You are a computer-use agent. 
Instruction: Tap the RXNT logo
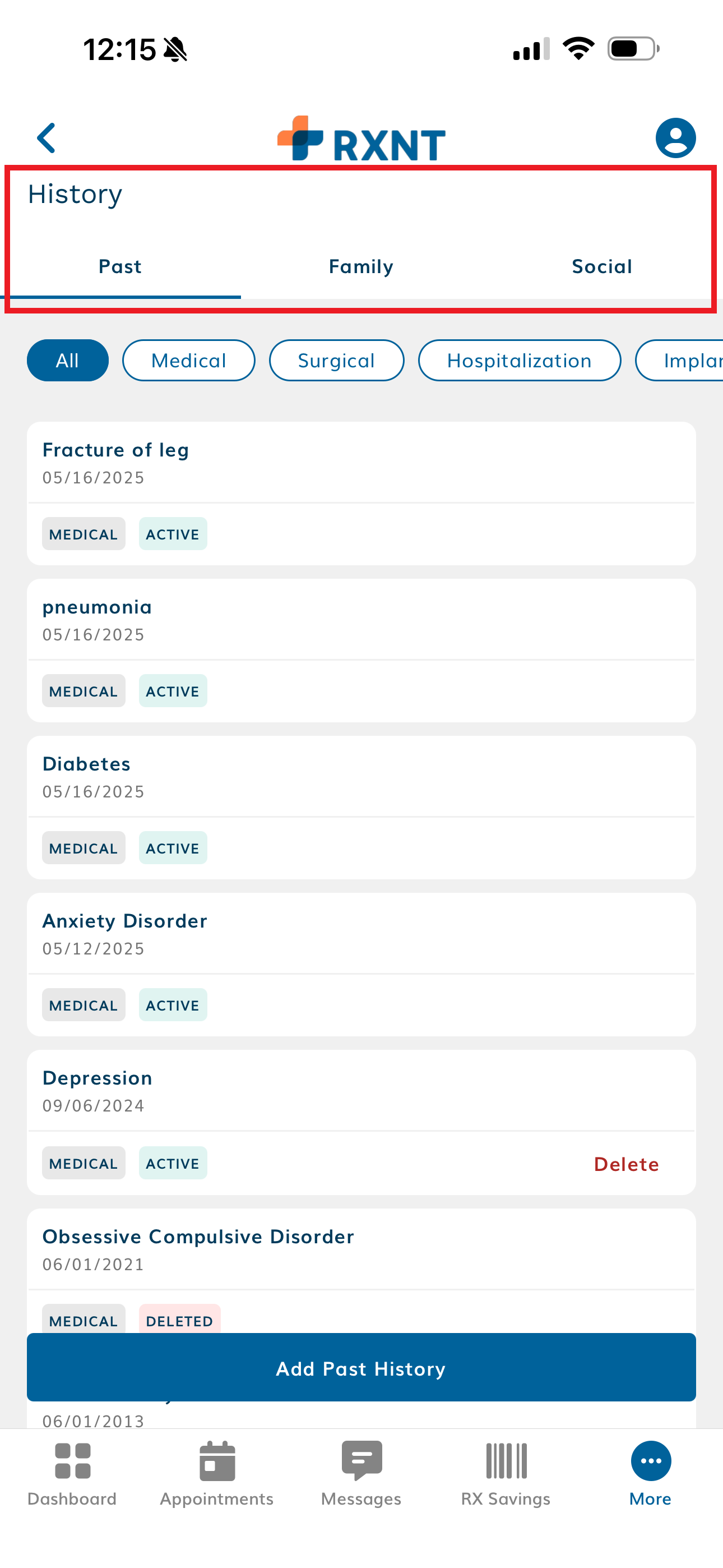(361, 139)
